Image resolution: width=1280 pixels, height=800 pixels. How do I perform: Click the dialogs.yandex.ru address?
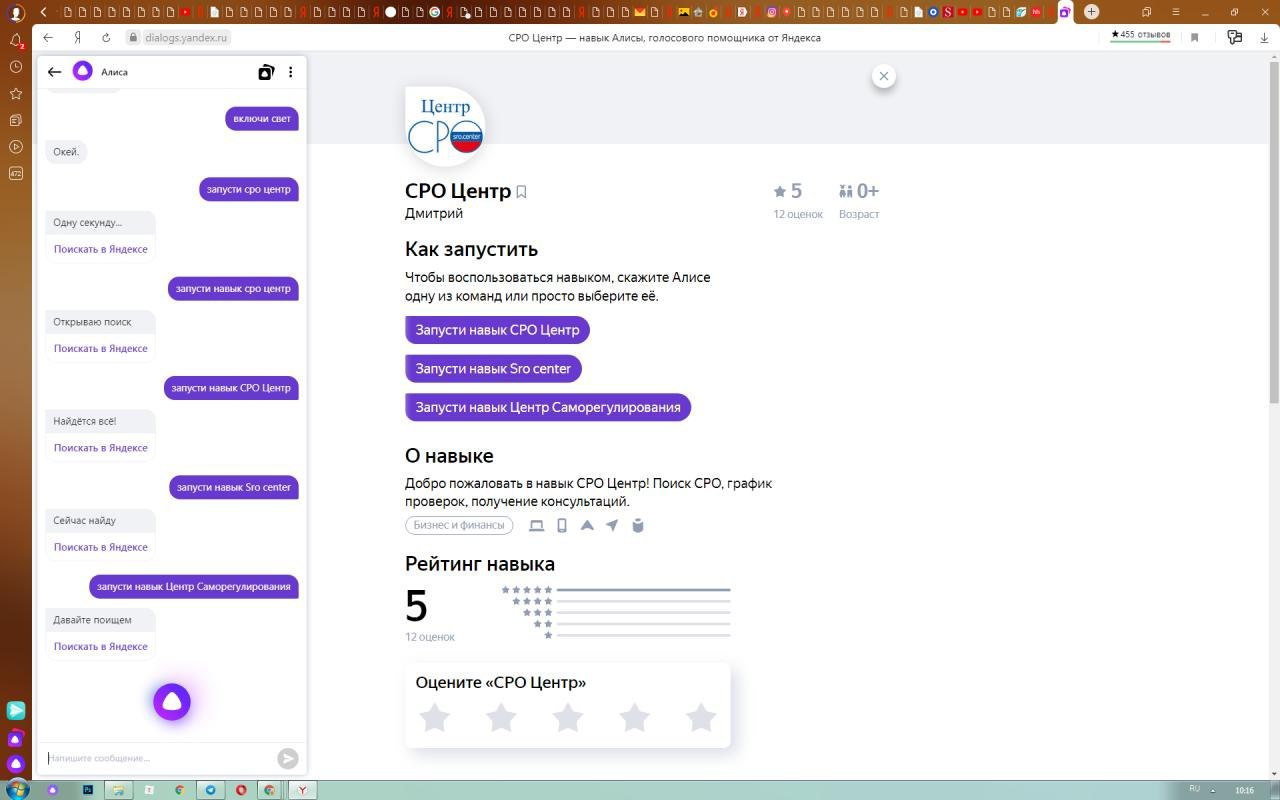point(186,37)
